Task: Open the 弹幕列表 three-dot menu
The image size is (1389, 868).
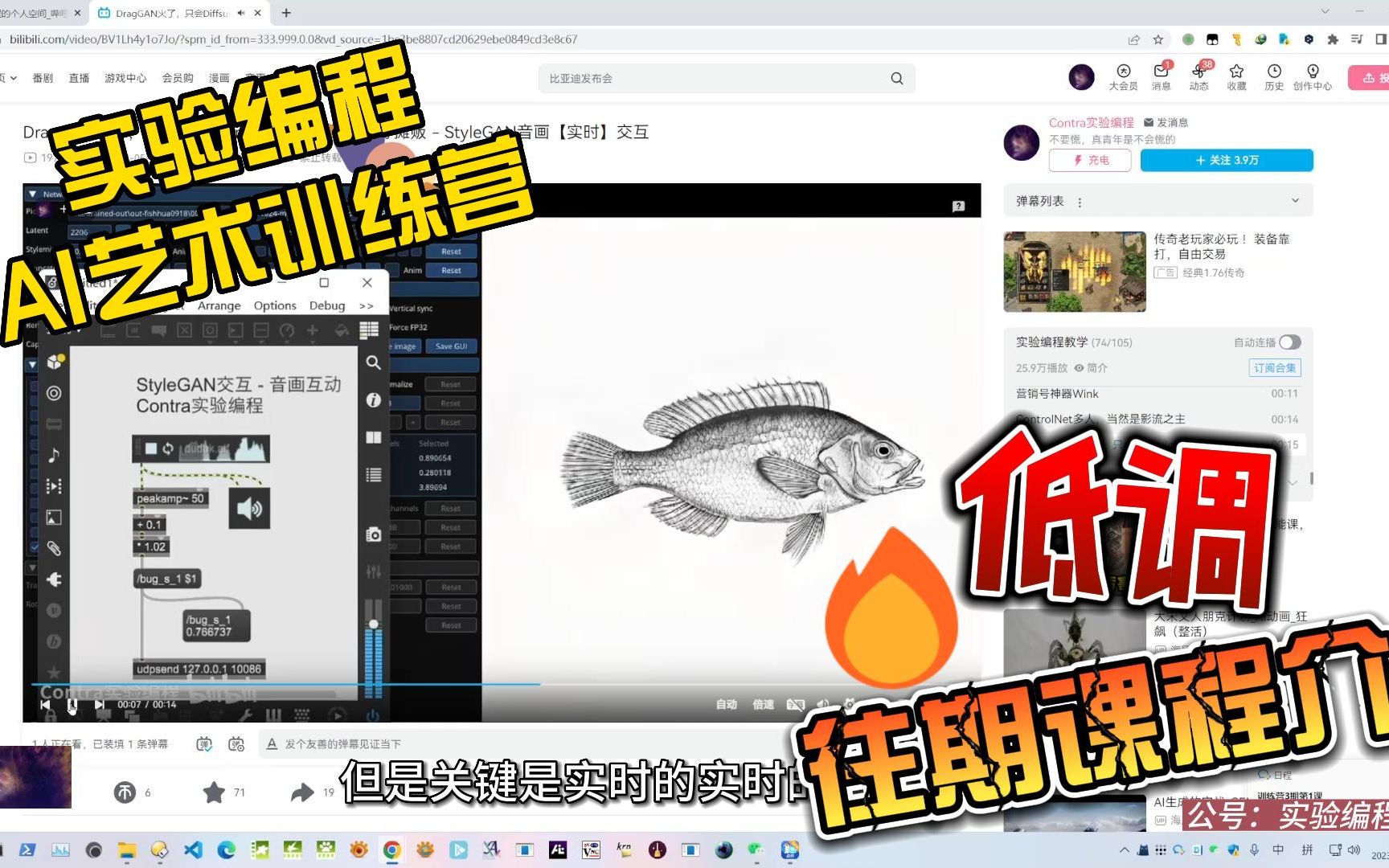Action: (1080, 203)
